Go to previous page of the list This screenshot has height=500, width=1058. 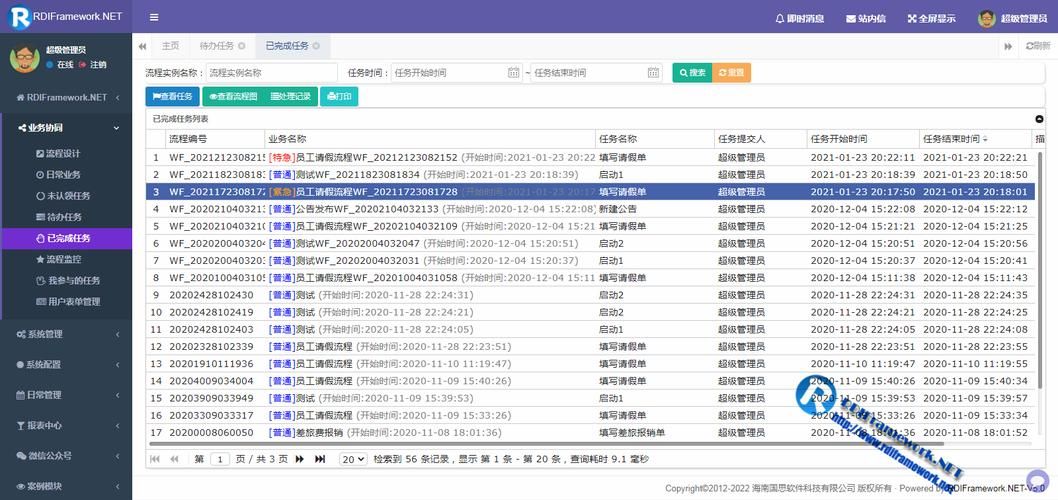click(x=174, y=459)
